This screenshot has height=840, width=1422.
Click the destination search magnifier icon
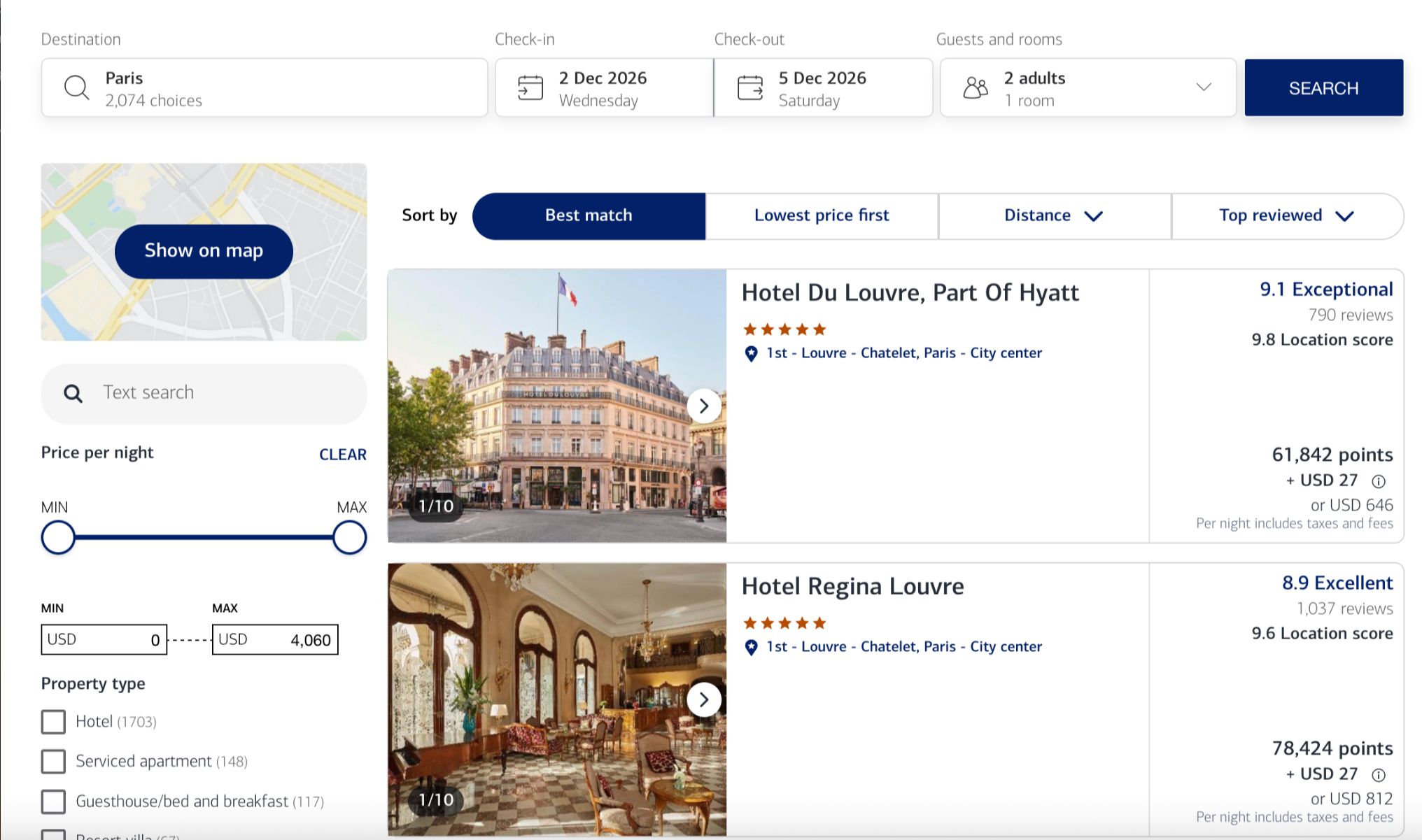point(76,87)
